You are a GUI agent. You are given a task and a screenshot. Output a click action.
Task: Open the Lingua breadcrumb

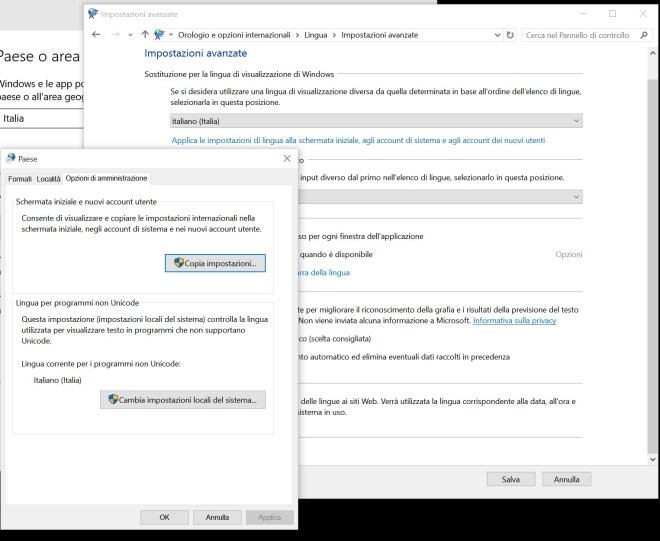pos(316,35)
